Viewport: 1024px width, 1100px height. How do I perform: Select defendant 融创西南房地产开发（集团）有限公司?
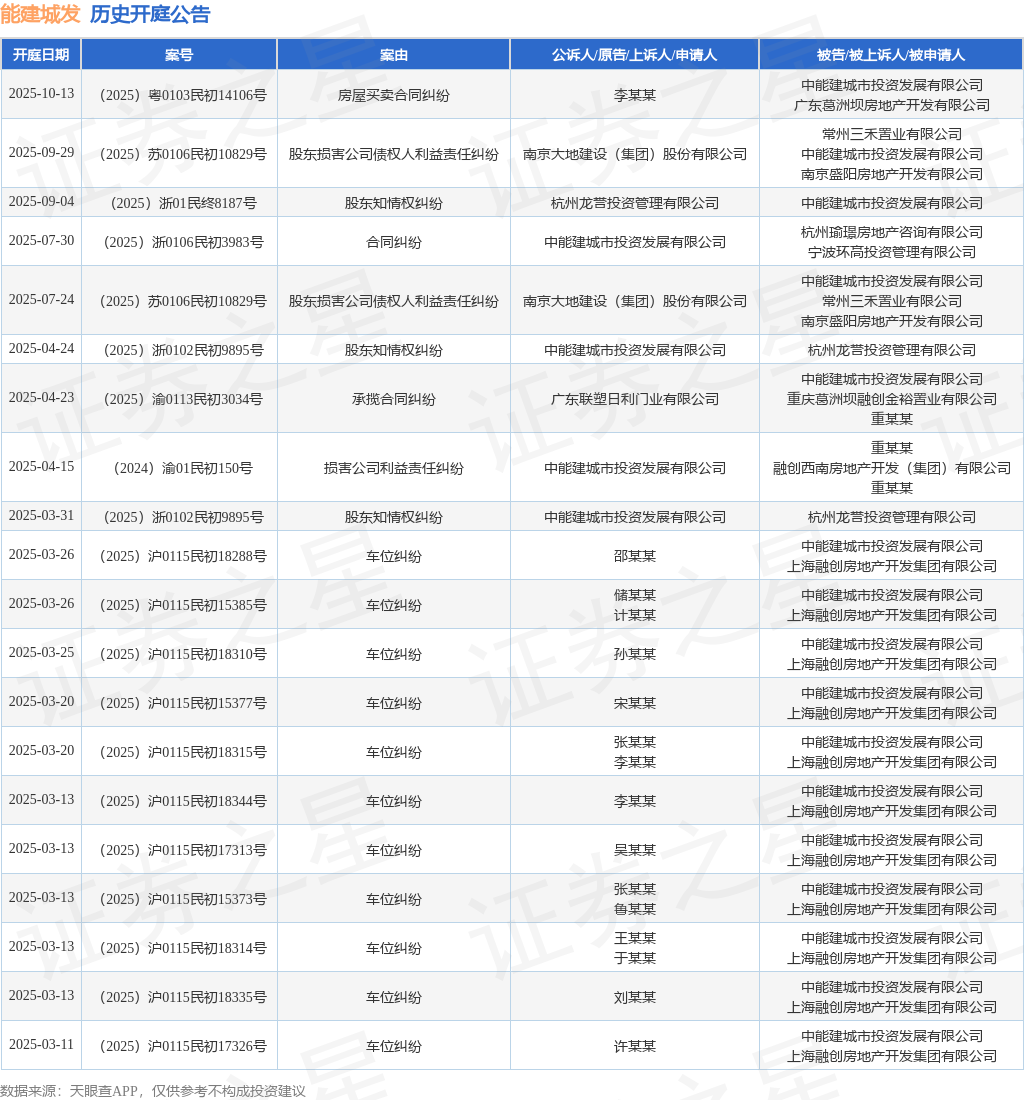click(x=891, y=468)
